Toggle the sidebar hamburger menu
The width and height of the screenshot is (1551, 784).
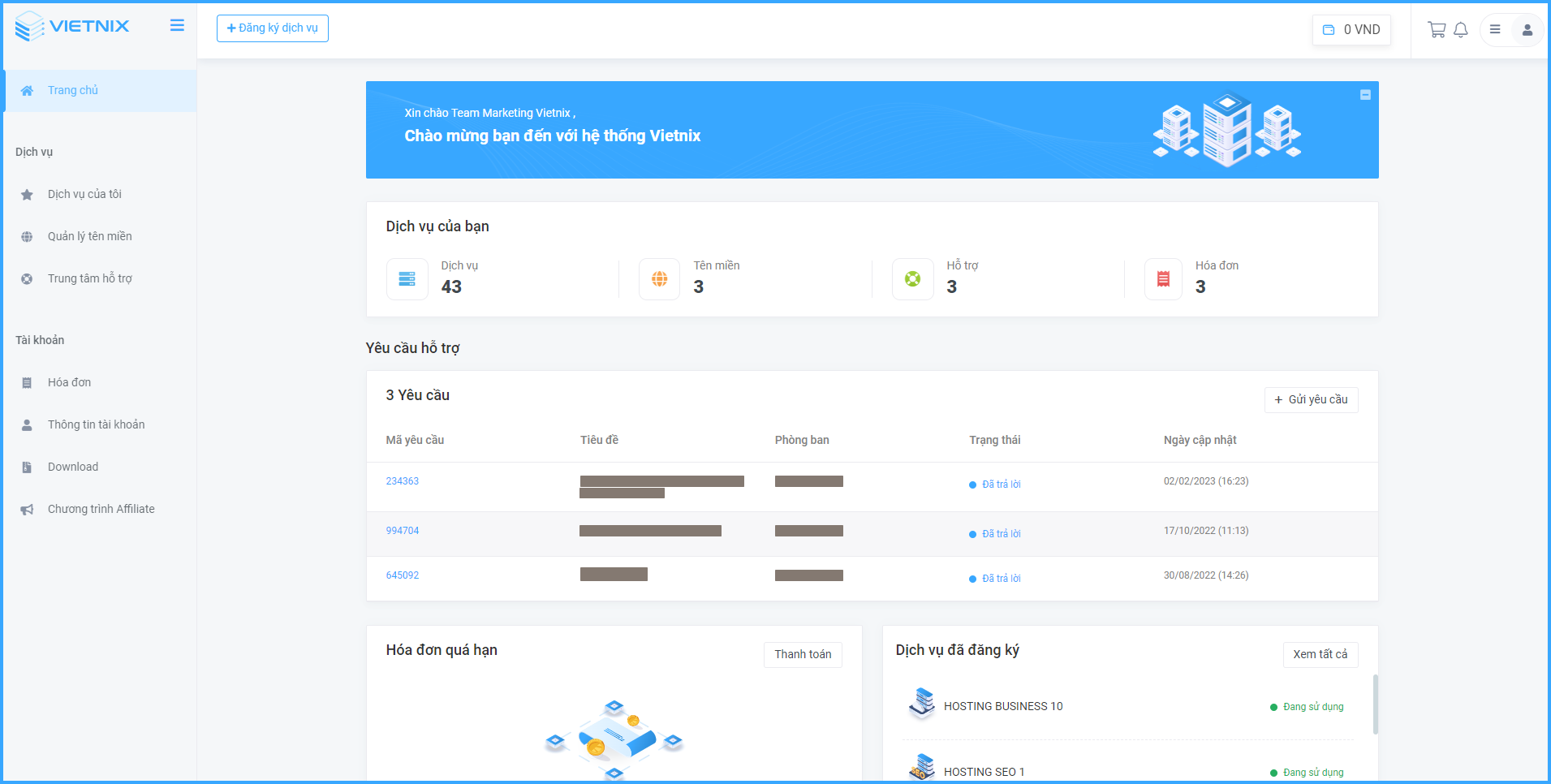click(x=177, y=25)
